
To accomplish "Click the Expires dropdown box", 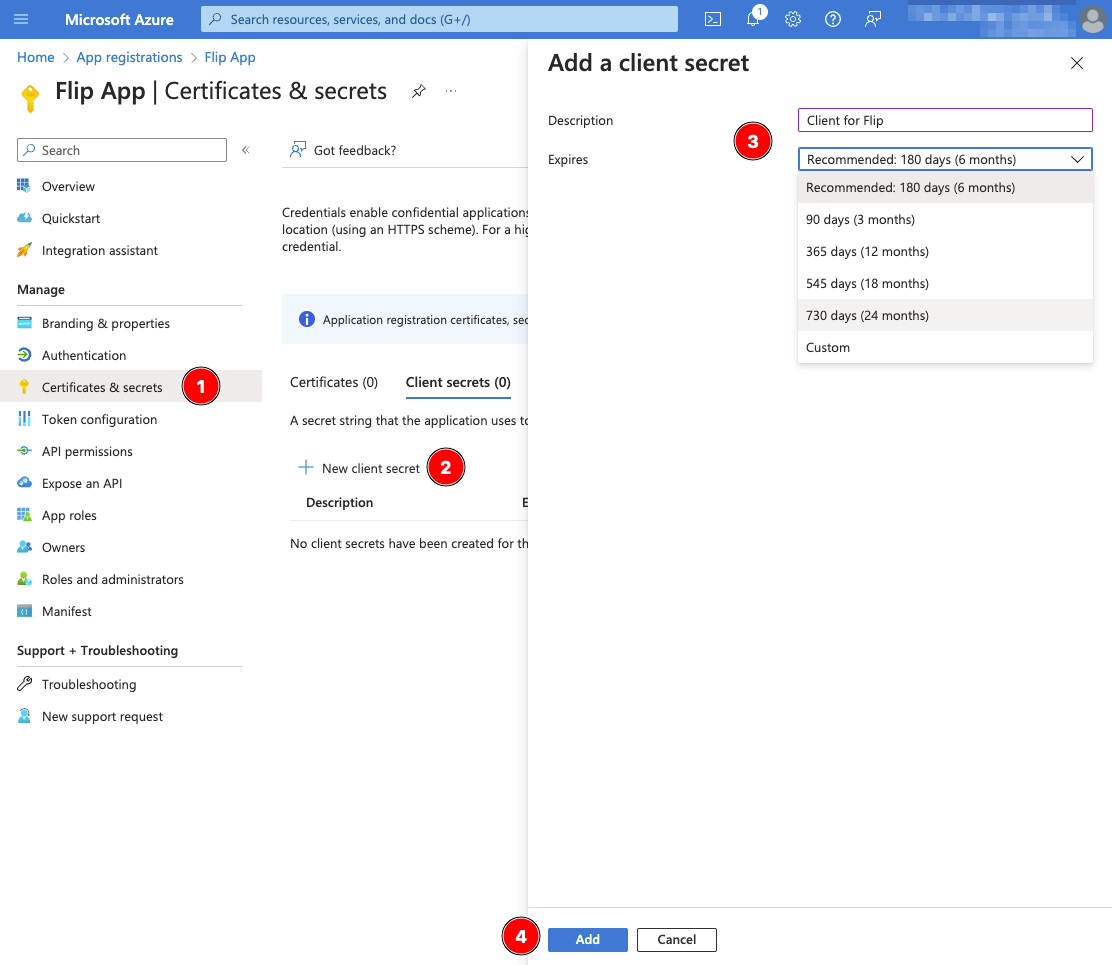I will [945, 159].
